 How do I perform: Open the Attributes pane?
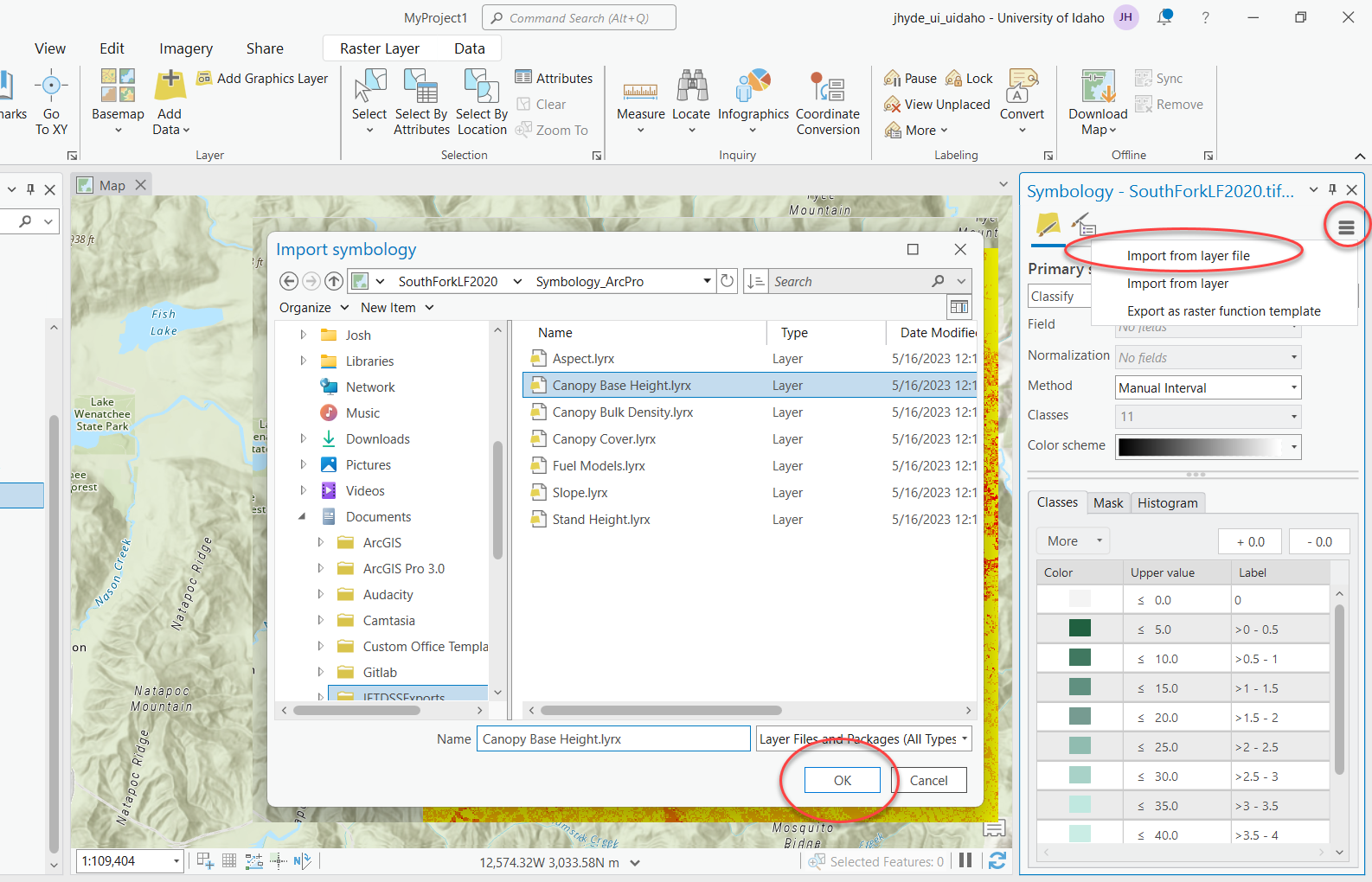tap(554, 78)
